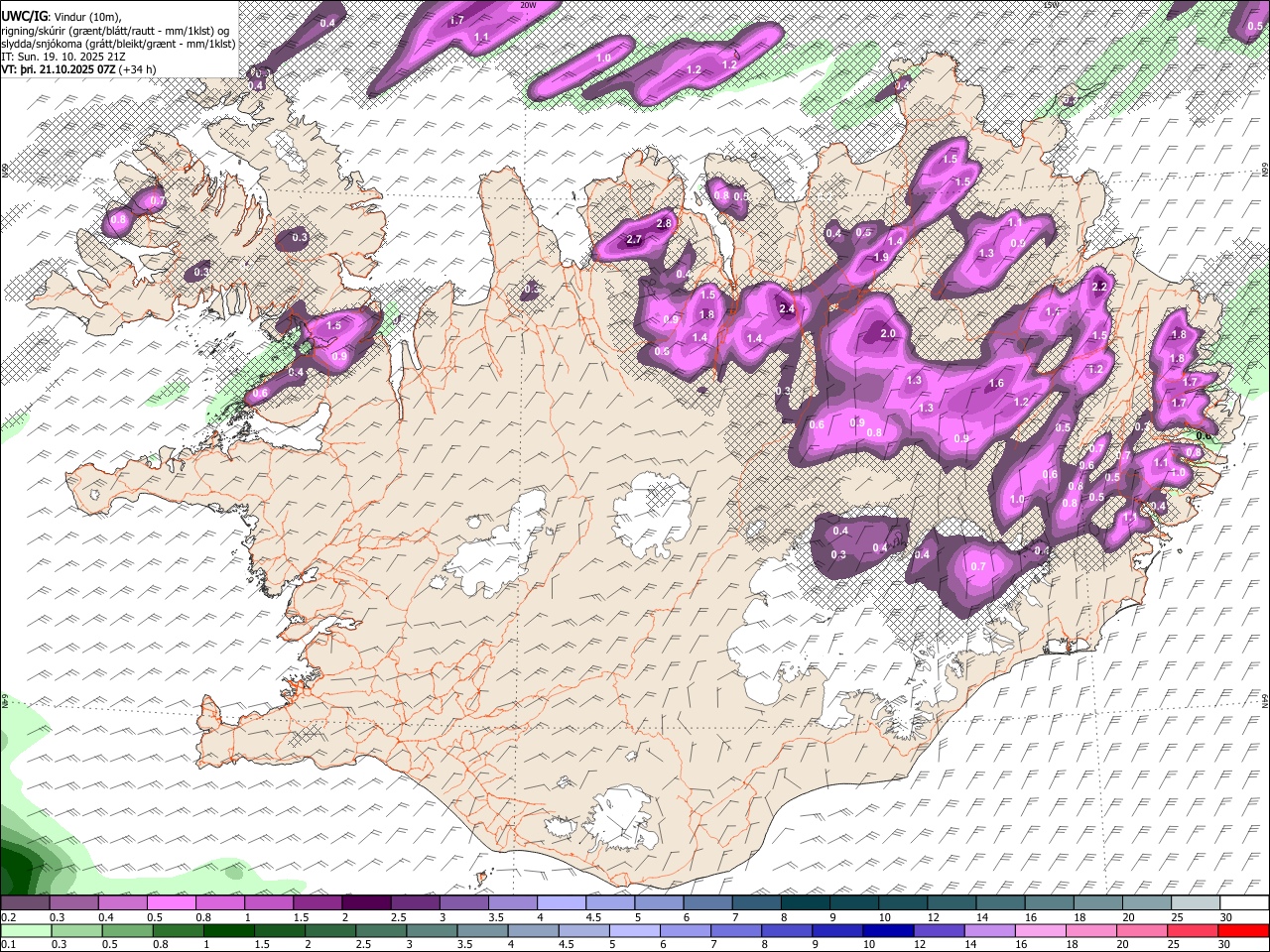The image size is (1270, 952).
Task: Click the '2.5' label in the upper legend row
Action: (399, 917)
